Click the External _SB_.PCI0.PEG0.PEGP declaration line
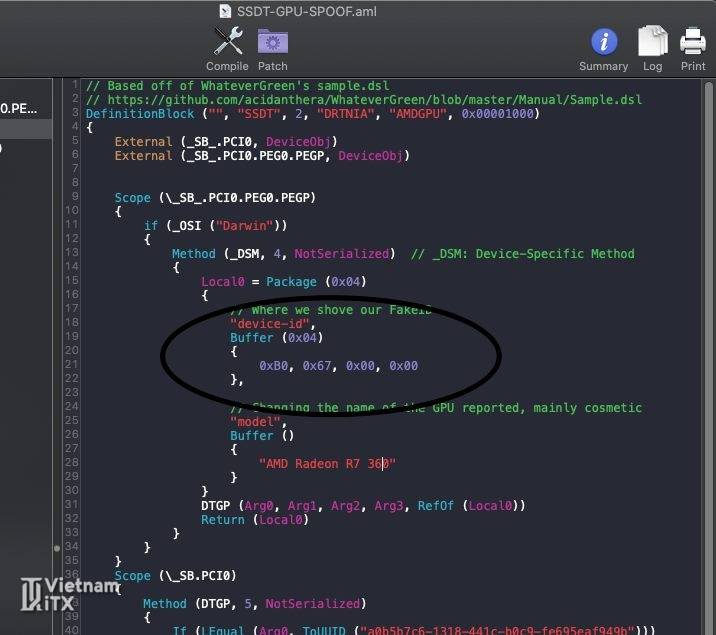This screenshot has width=716, height=635. point(262,156)
